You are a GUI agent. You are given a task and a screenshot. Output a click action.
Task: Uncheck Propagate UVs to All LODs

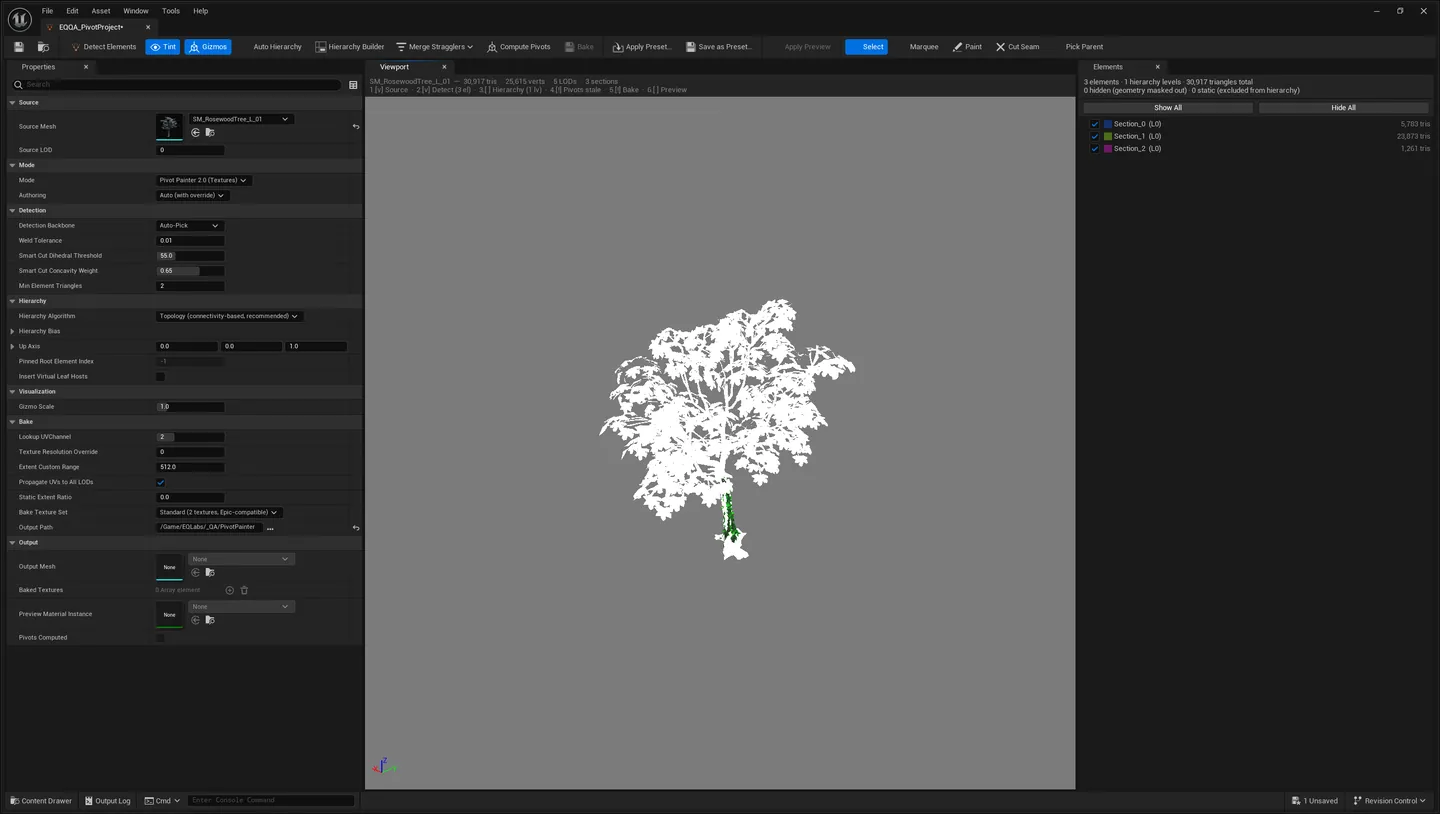coord(160,482)
